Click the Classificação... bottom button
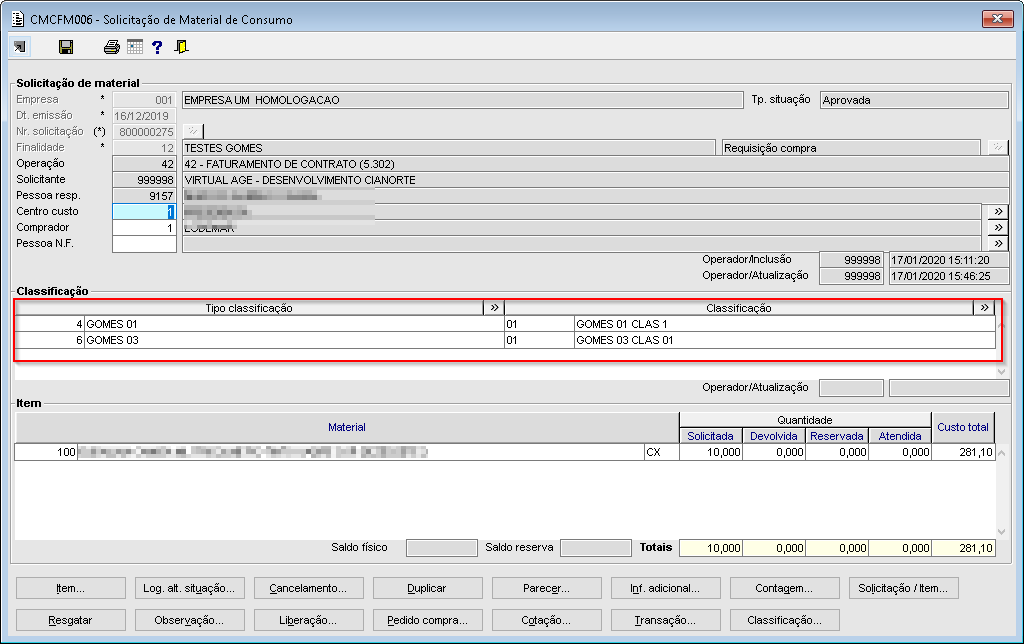 click(784, 620)
